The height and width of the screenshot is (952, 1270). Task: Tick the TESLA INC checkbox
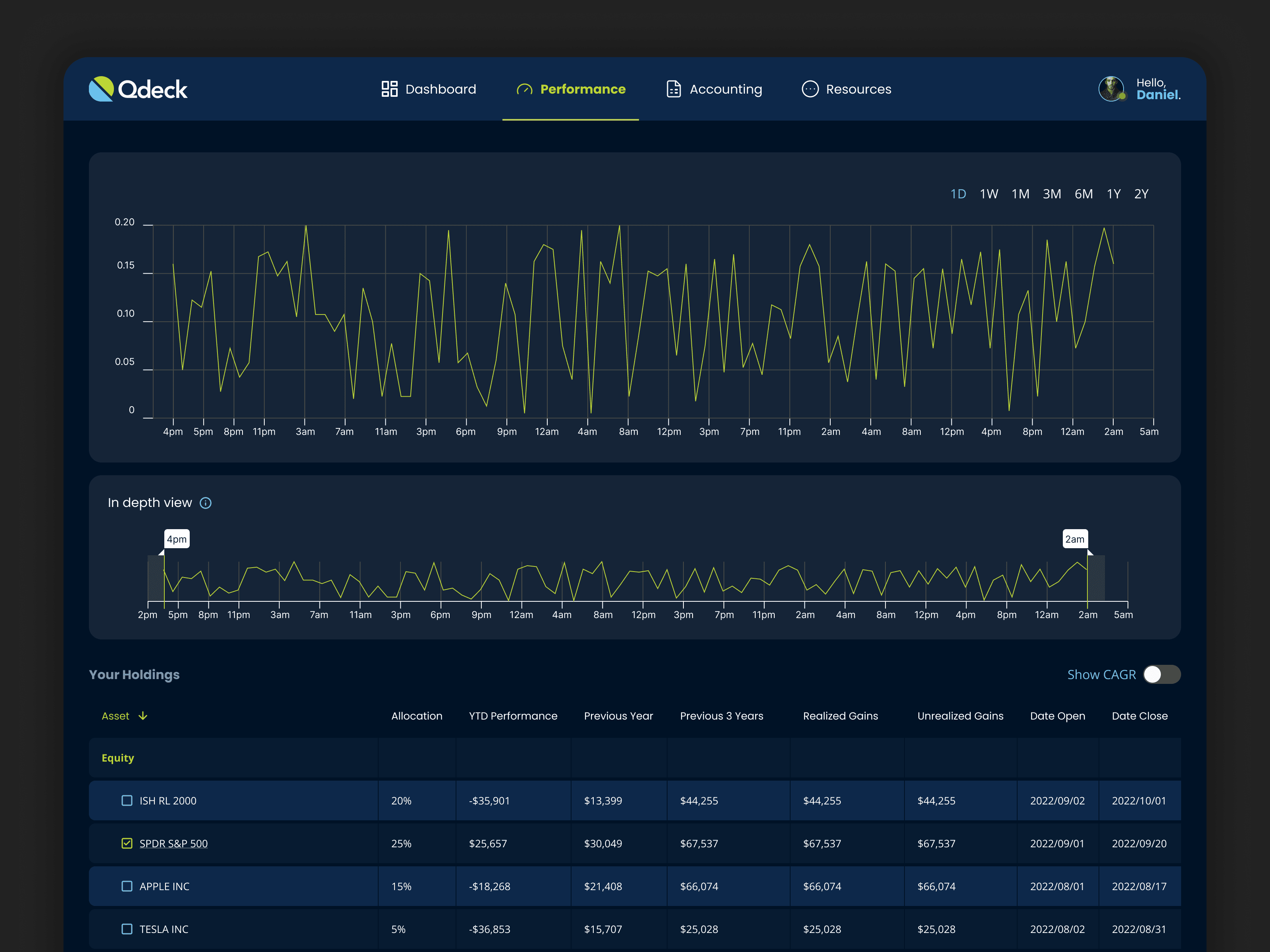(127, 929)
